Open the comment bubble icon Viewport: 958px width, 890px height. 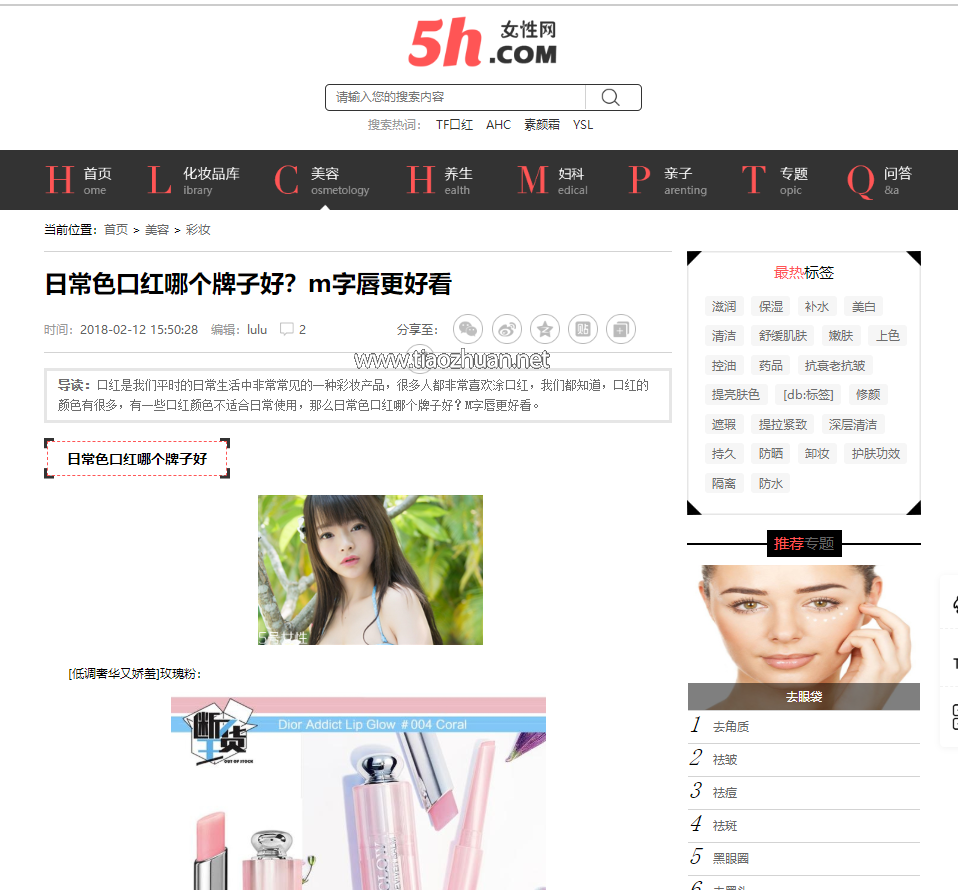tap(287, 329)
